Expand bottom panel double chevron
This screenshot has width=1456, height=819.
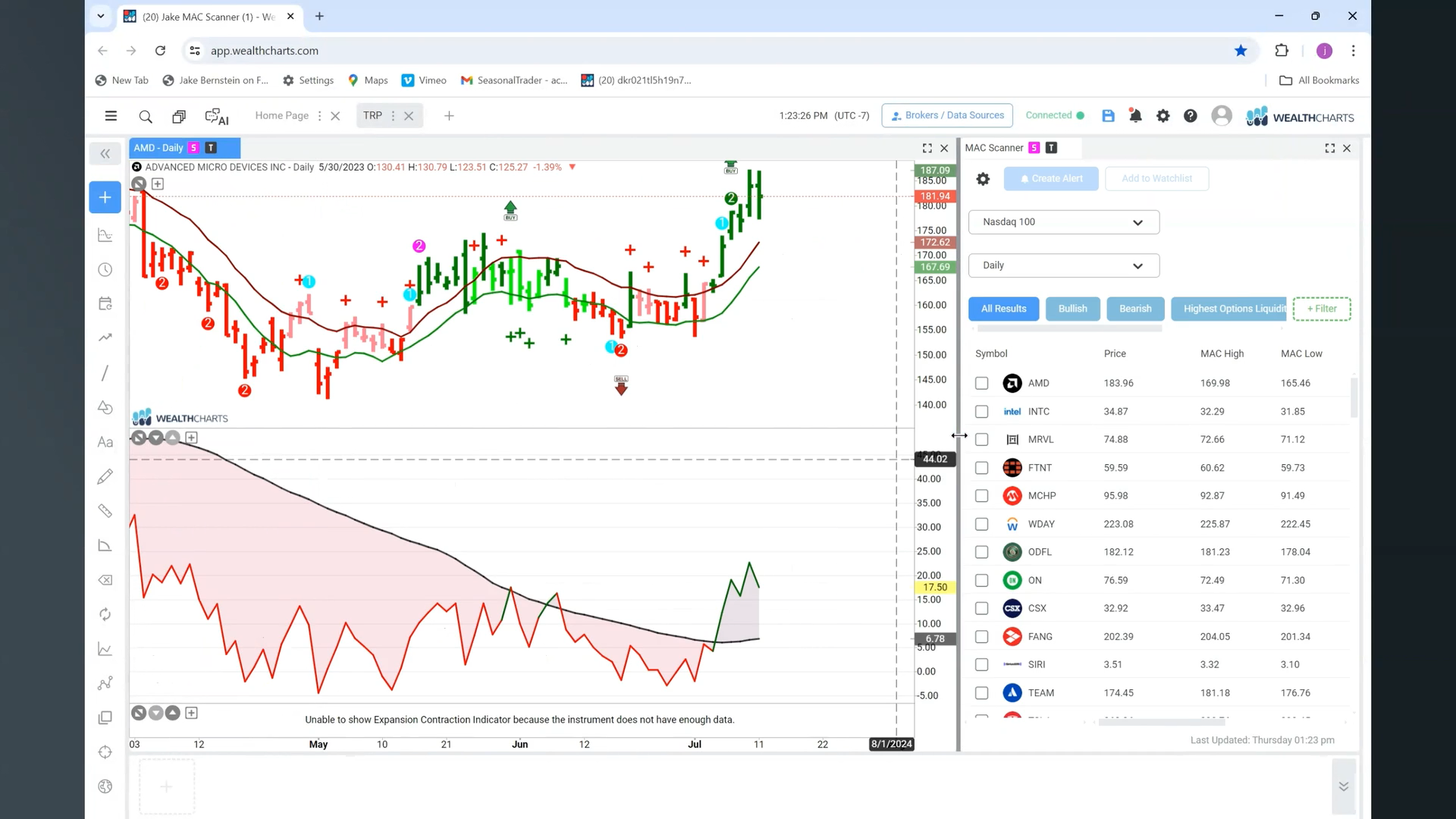[x=1343, y=786]
